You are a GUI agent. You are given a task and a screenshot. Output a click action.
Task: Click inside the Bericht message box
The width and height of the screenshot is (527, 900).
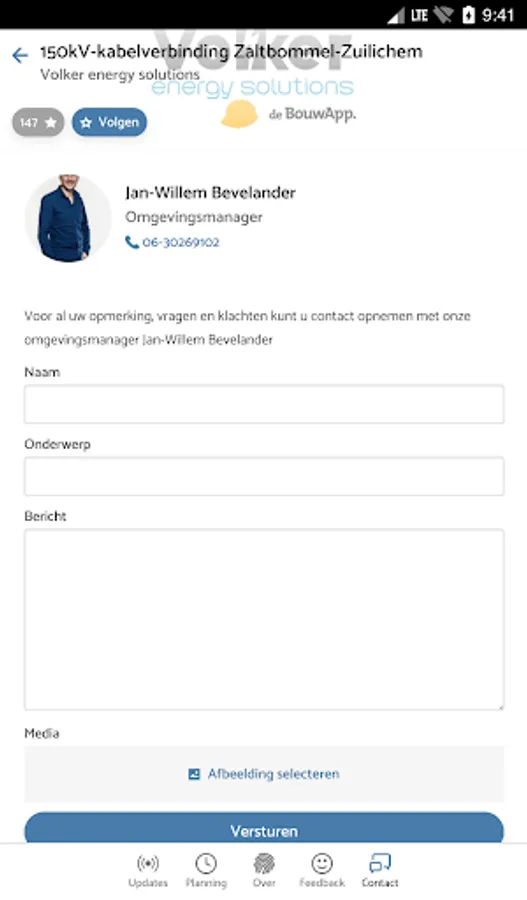264,619
